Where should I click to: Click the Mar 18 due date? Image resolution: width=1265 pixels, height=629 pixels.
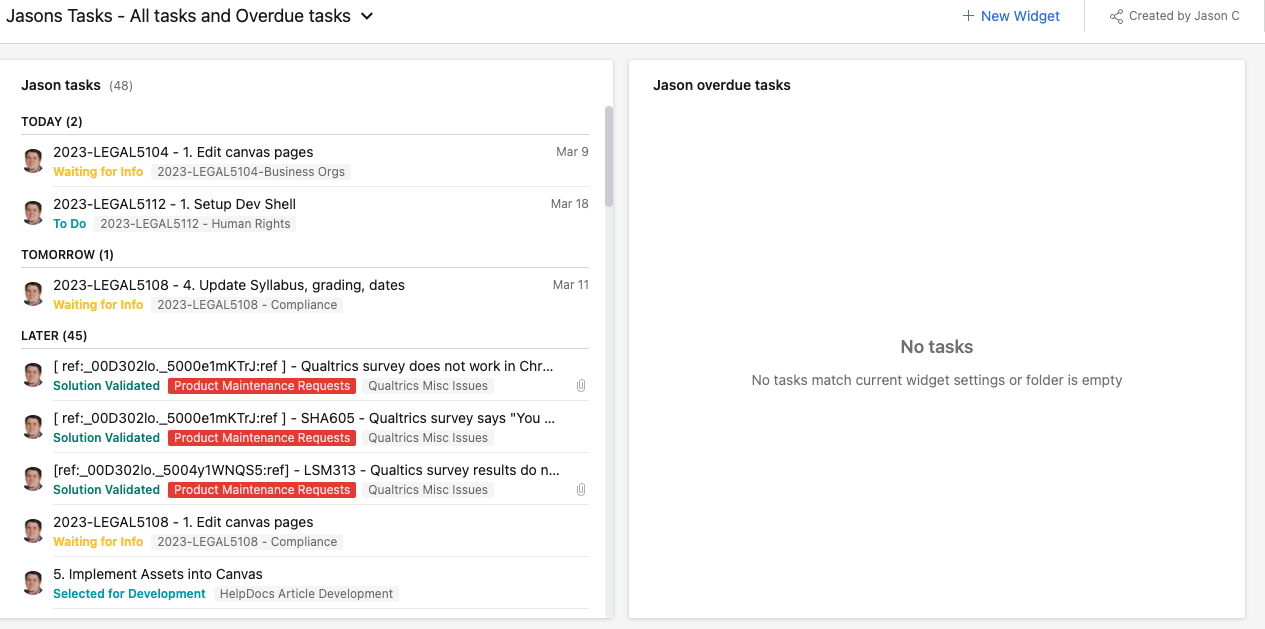pyautogui.click(x=570, y=204)
